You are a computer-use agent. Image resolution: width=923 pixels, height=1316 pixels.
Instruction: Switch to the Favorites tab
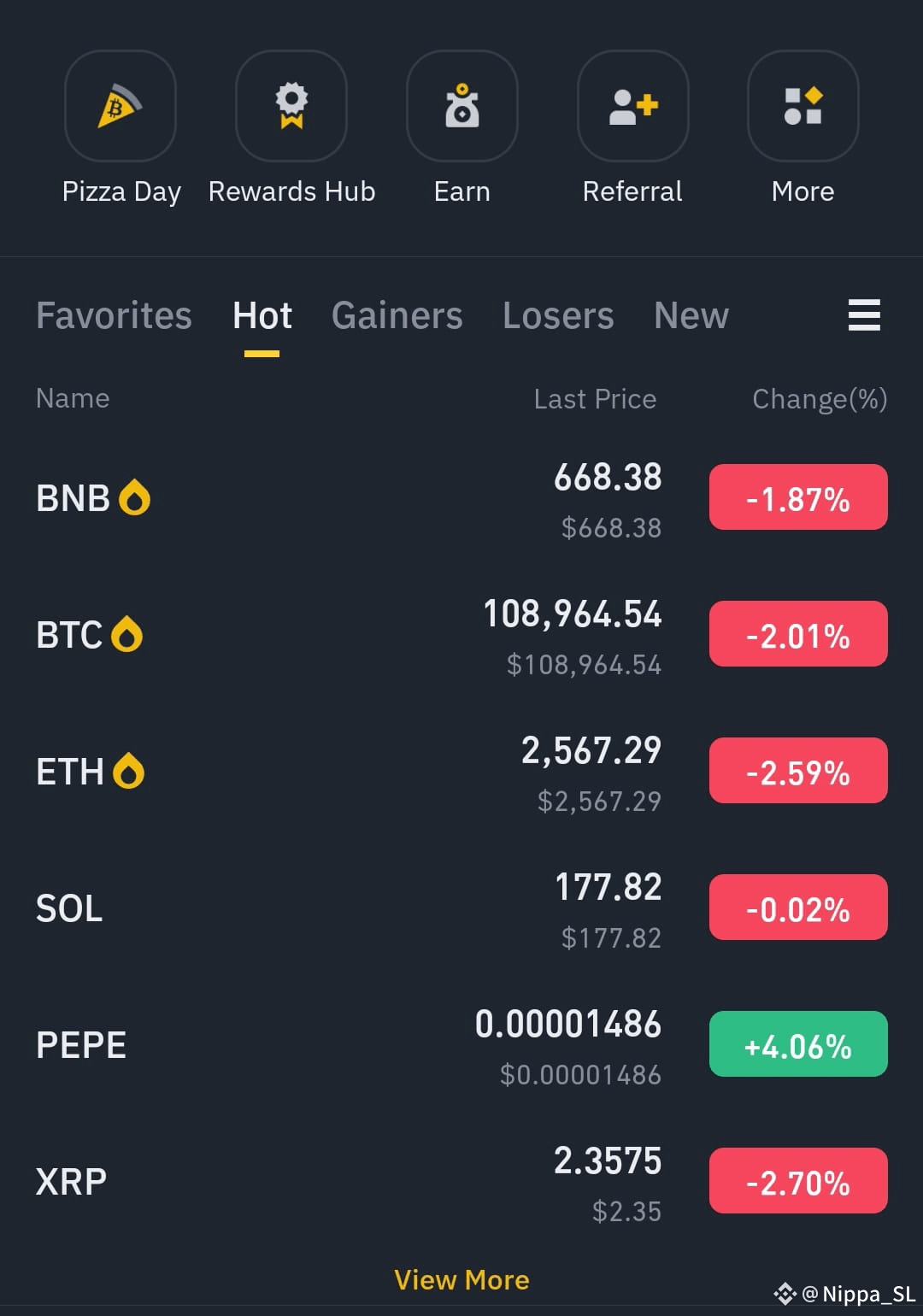(x=114, y=315)
